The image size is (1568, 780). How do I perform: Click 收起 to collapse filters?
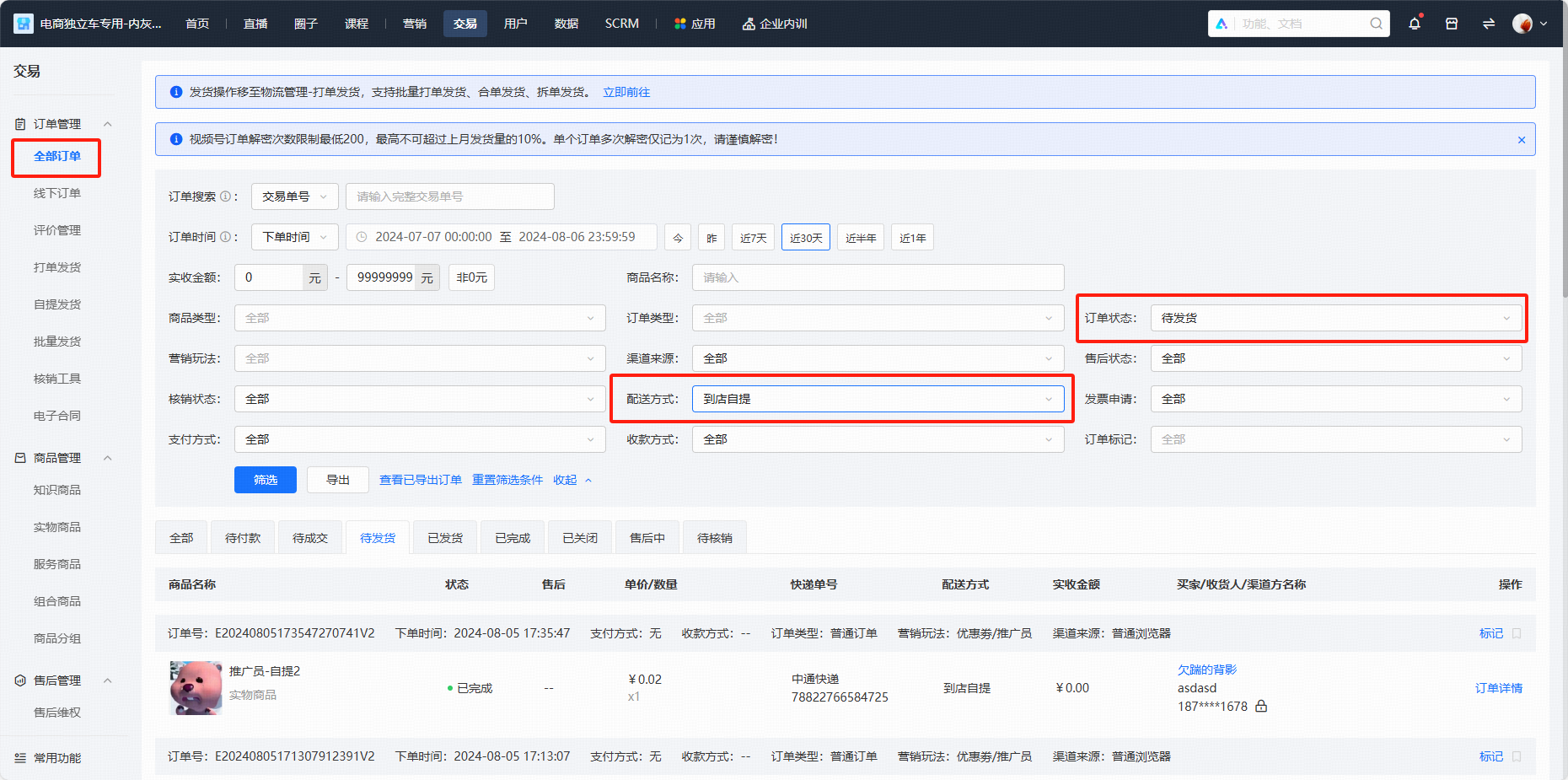572,480
